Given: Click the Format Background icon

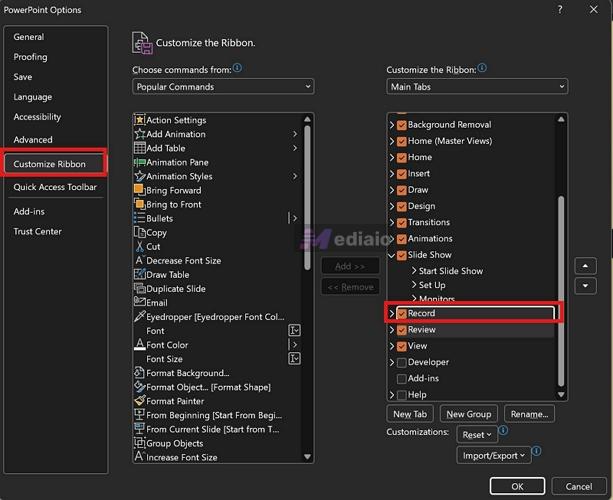Looking at the screenshot, I should [x=140, y=373].
